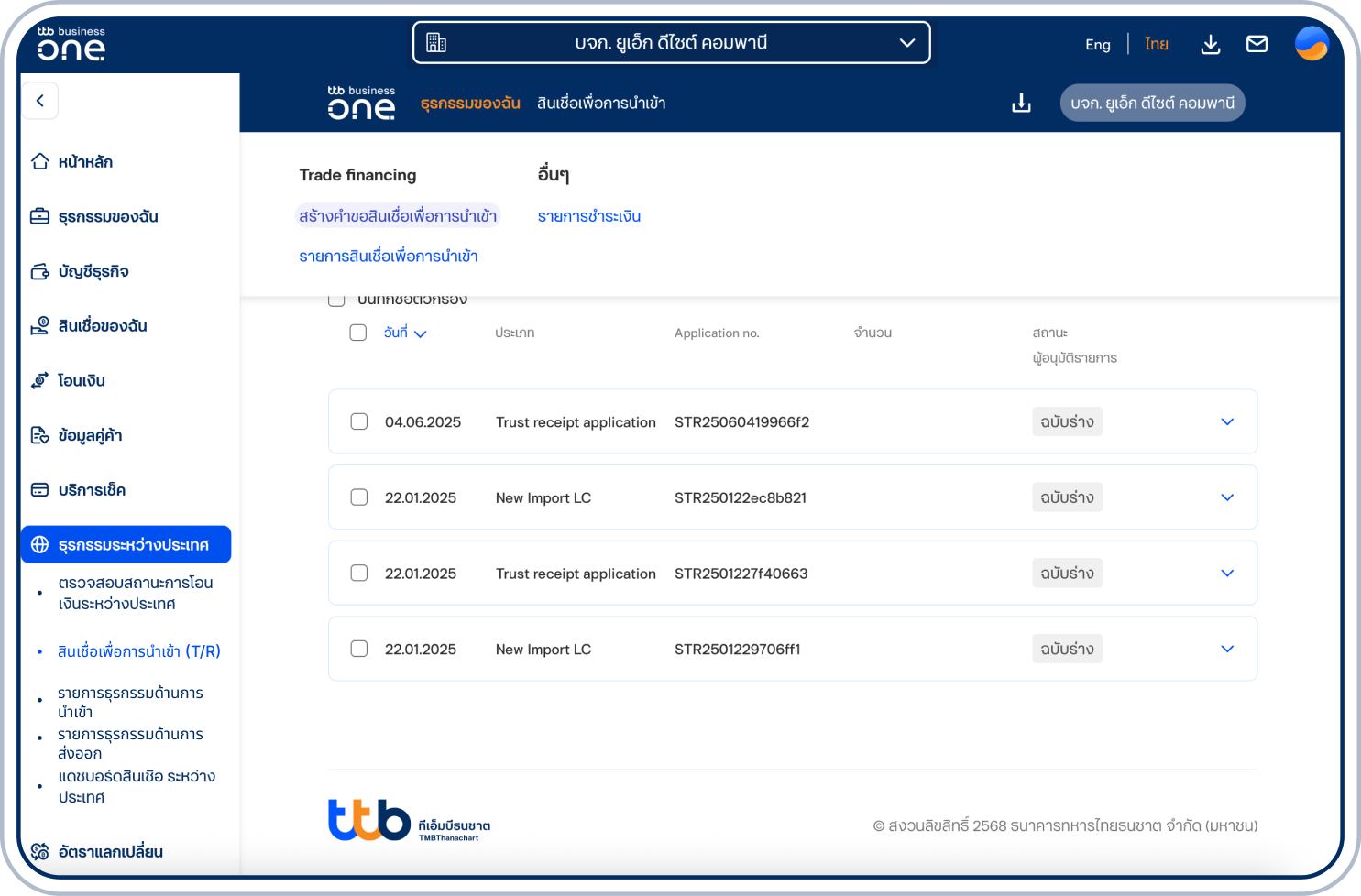Image resolution: width=1361 pixels, height=896 pixels.
Task: Open the profile avatar circle
Action: click(x=1312, y=43)
